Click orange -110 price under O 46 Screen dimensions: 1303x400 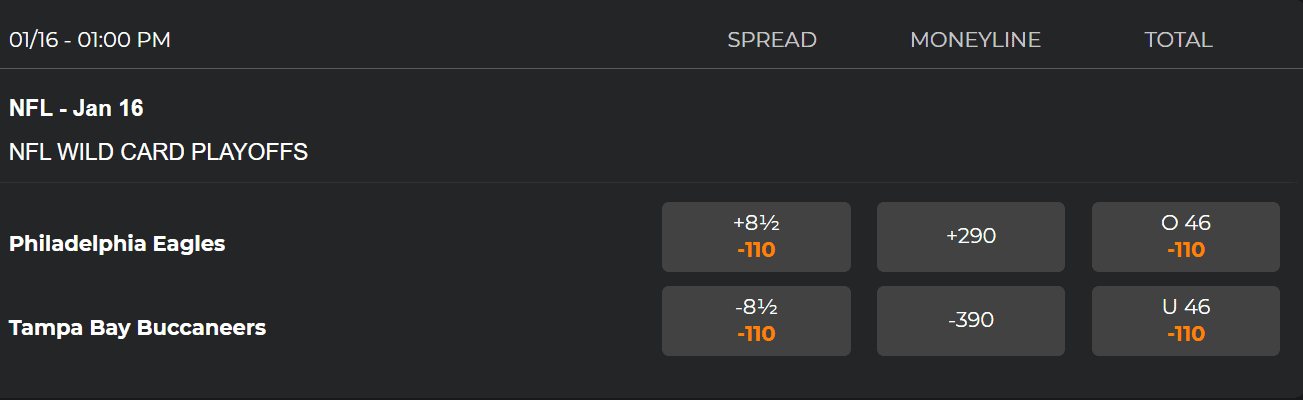[x=1186, y=250]
